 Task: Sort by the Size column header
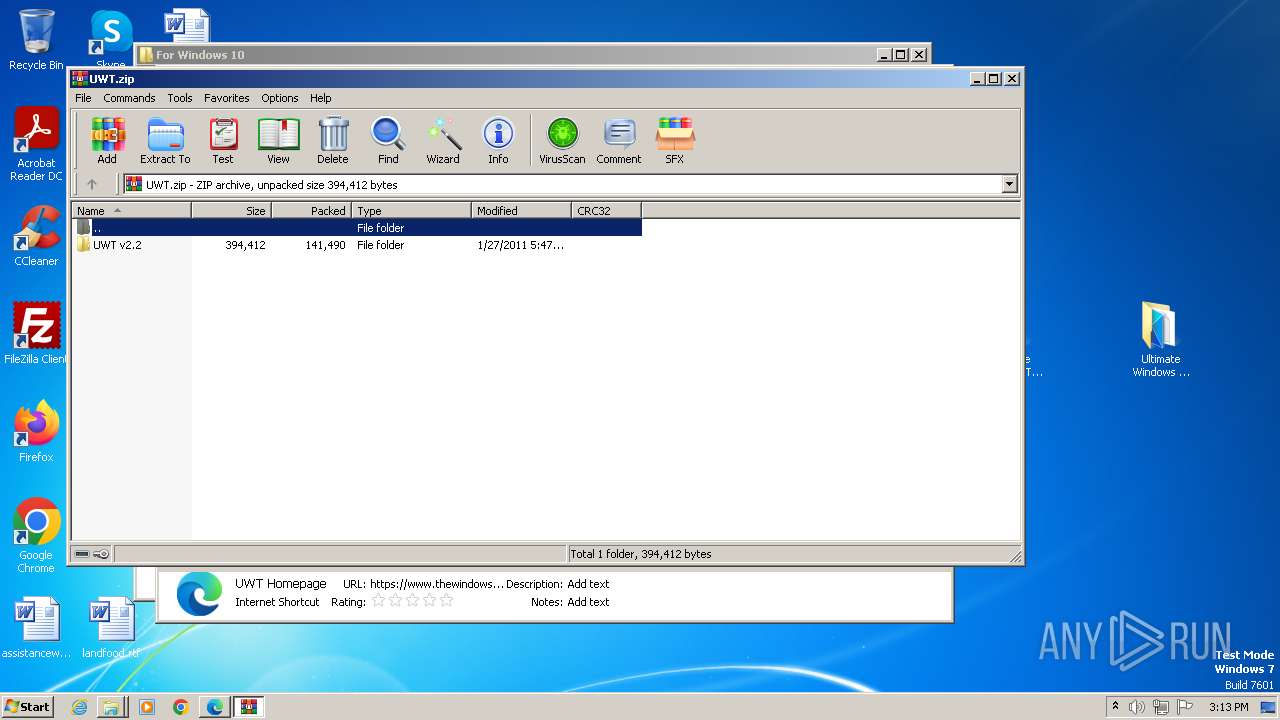231,210
